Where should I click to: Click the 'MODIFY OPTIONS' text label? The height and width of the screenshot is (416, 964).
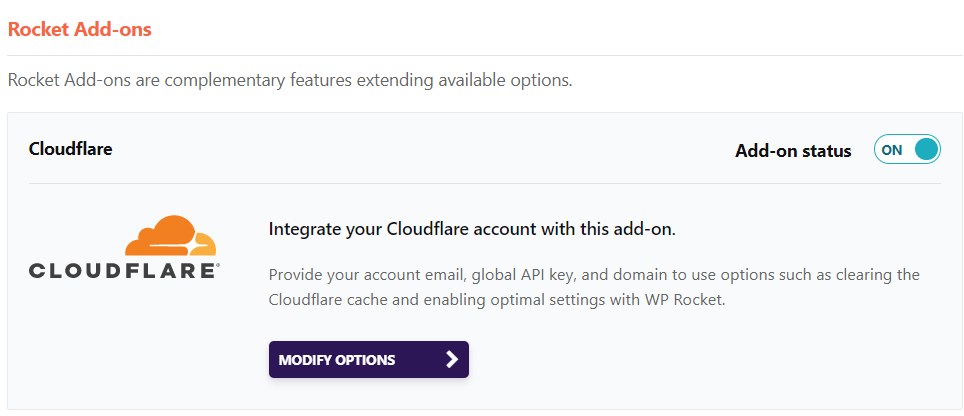tap(337, 360)
